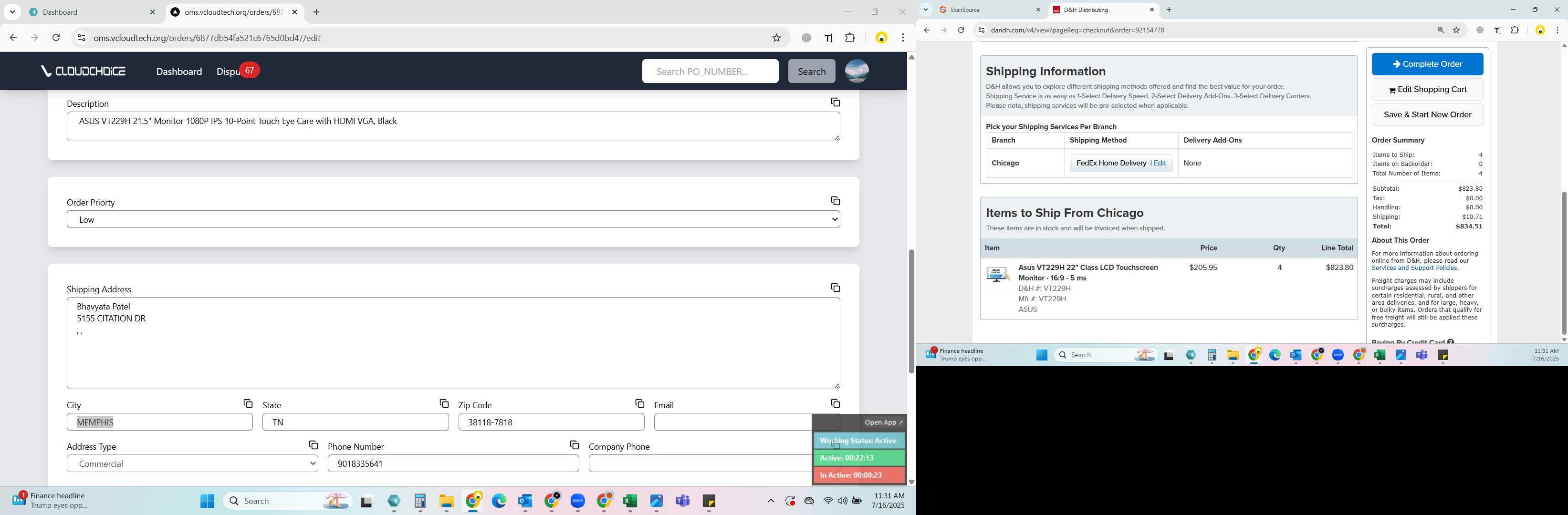Click the copy icon next to Phone Number
Viewport: 1568px width, 515px height.
tap(574, 445)
